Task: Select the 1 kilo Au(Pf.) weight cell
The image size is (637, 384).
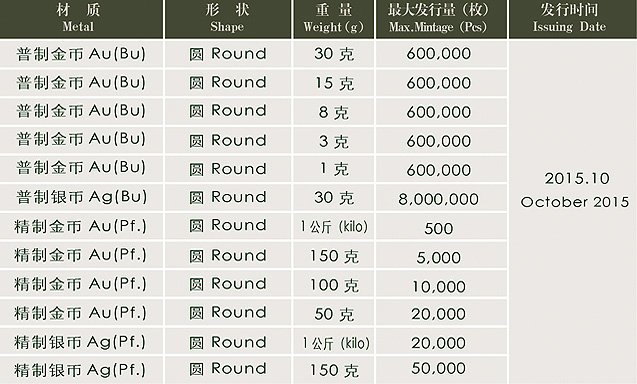Action: click(x=334, y=226)
